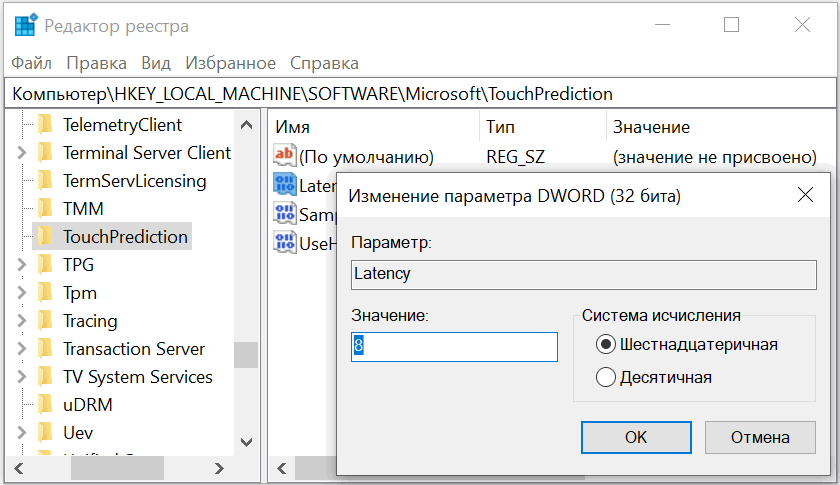Click tree pane scroll up arrow
The height and width of the screenshot is (485, 840).
point(246,125)
